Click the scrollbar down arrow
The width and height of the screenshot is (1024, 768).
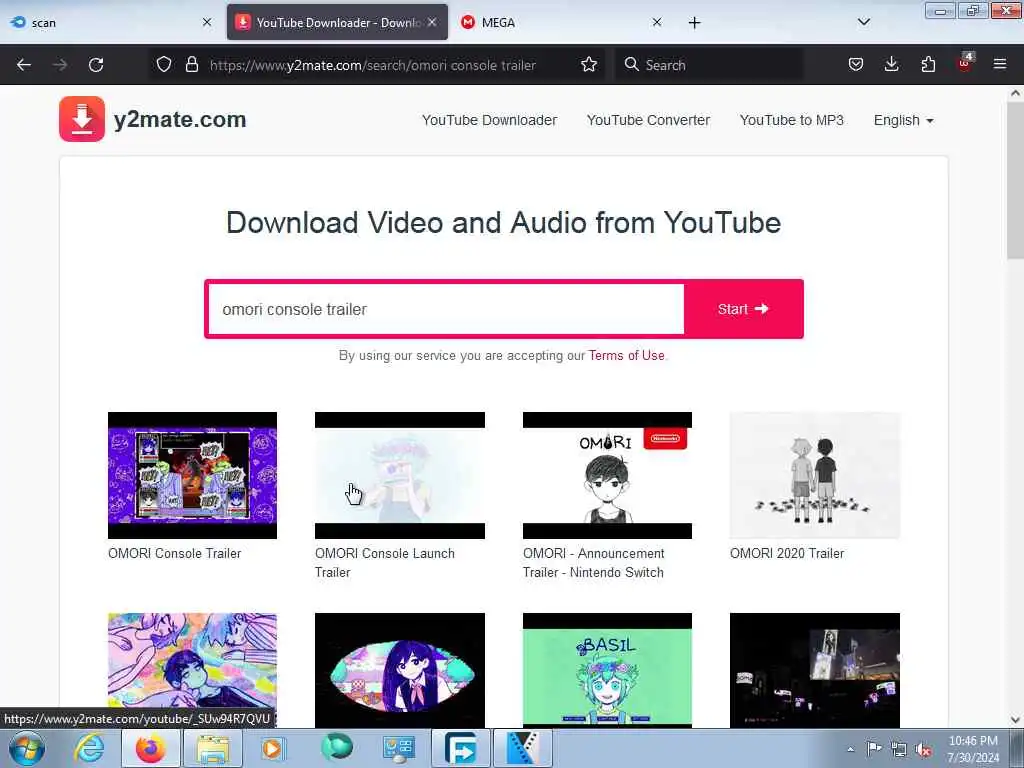[1015, 720]
